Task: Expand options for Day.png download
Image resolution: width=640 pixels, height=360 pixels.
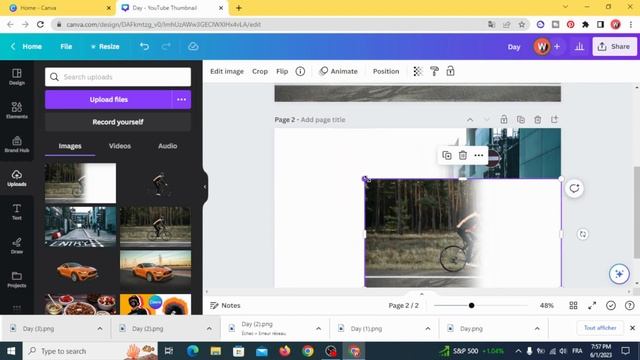Action: pos(537,329)
